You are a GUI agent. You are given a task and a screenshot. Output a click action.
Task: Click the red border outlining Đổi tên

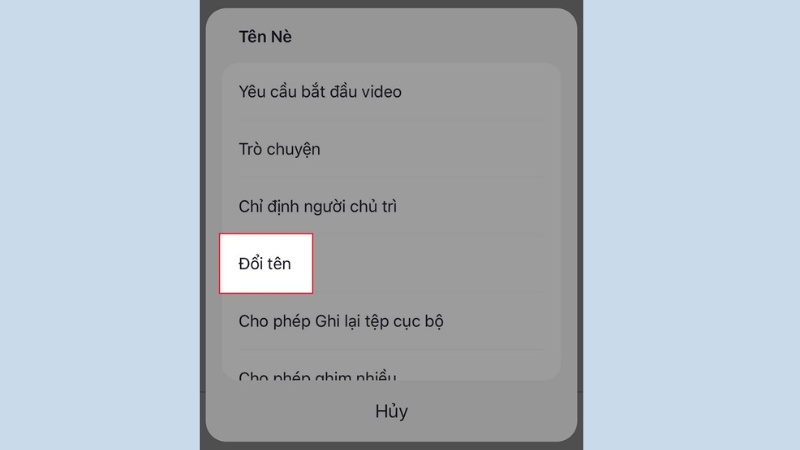pos(266,234)
